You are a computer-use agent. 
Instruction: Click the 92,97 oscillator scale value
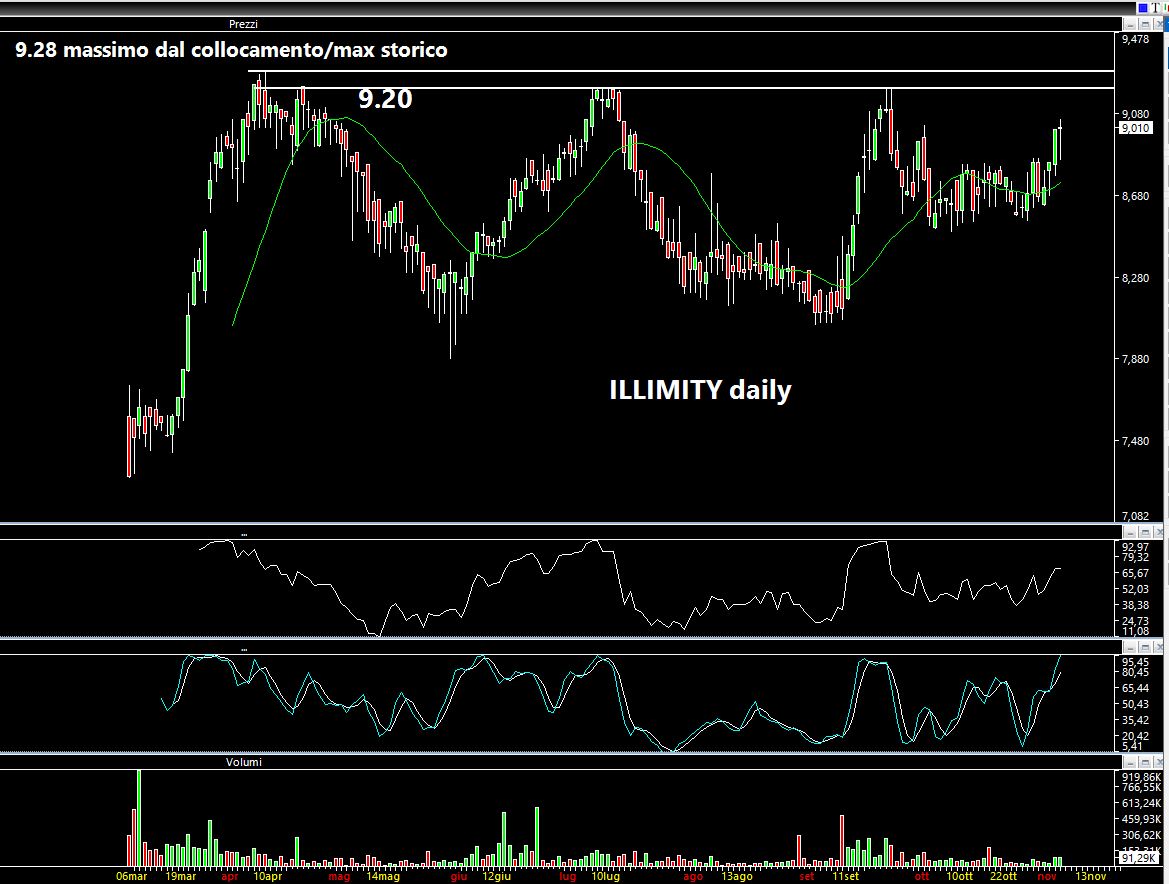click(x=1135, y=546)
